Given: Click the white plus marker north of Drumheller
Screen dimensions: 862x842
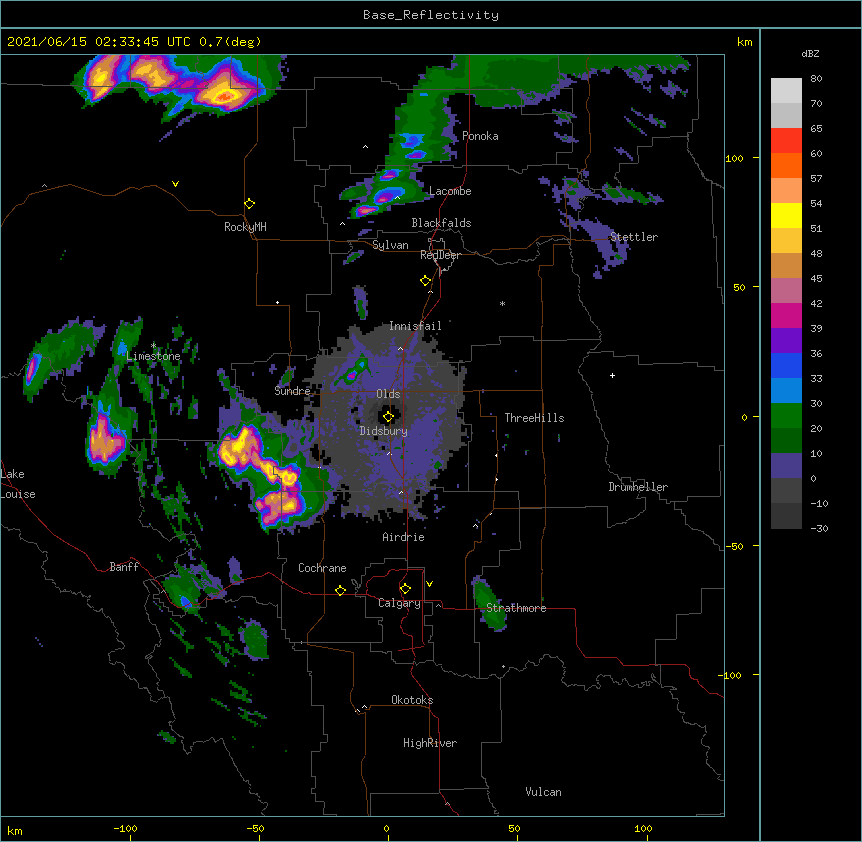Looking at the screenshot, I should point(612,375).
